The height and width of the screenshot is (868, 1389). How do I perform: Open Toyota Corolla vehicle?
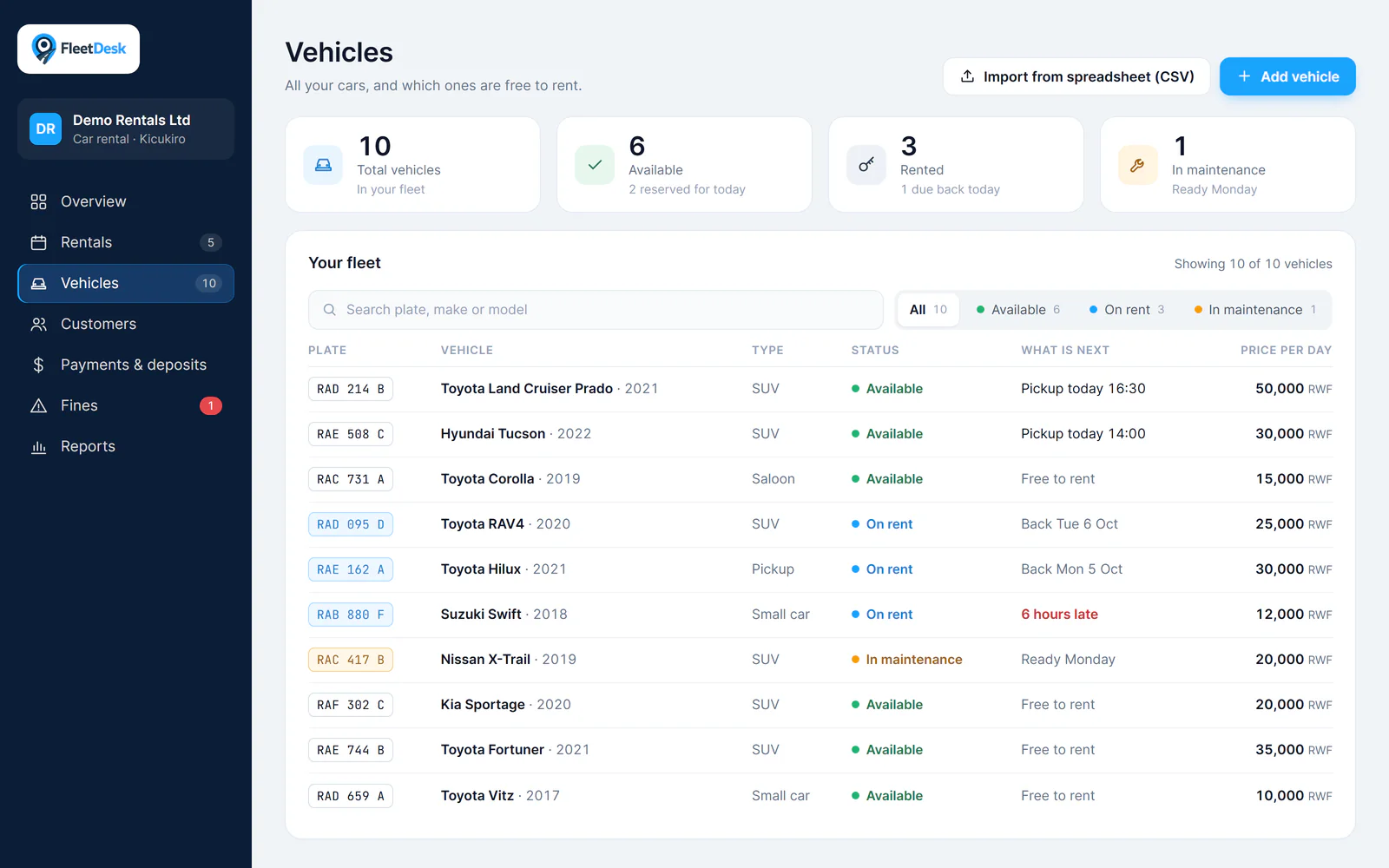coord(487,479)
